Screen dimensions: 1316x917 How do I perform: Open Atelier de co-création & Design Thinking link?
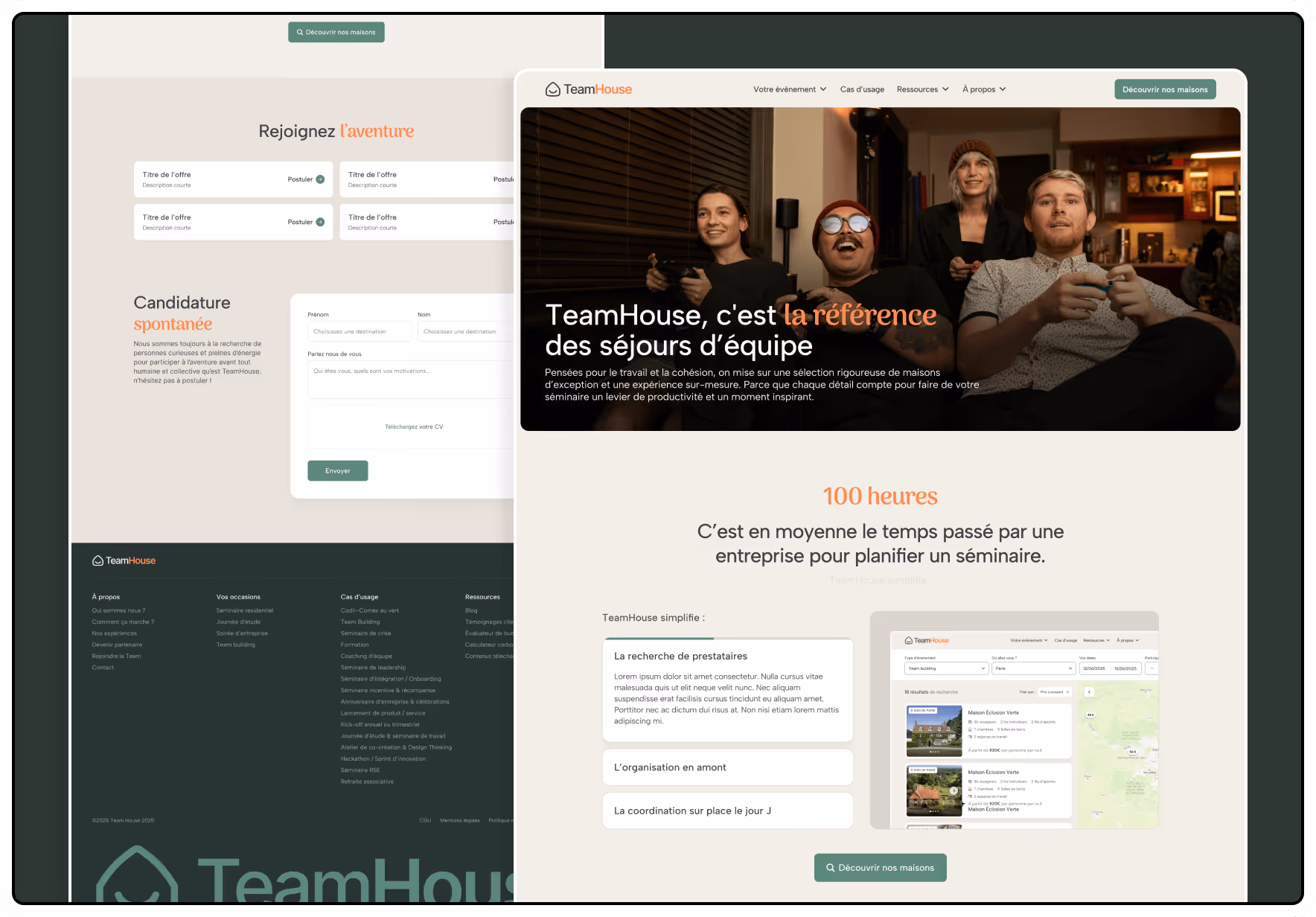coord(397,747)
